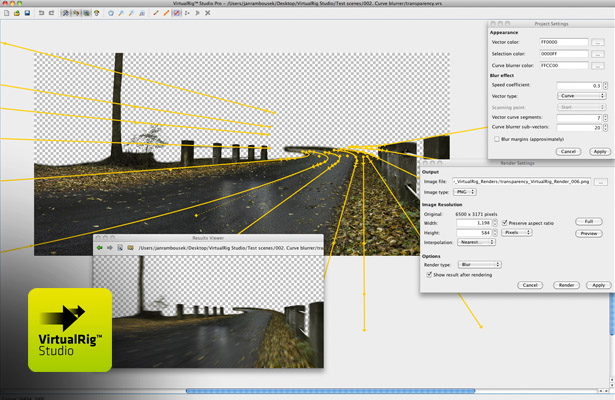Click the Height value field 584
The height and width of the screenshot is (400, 615).
(474, 233)
